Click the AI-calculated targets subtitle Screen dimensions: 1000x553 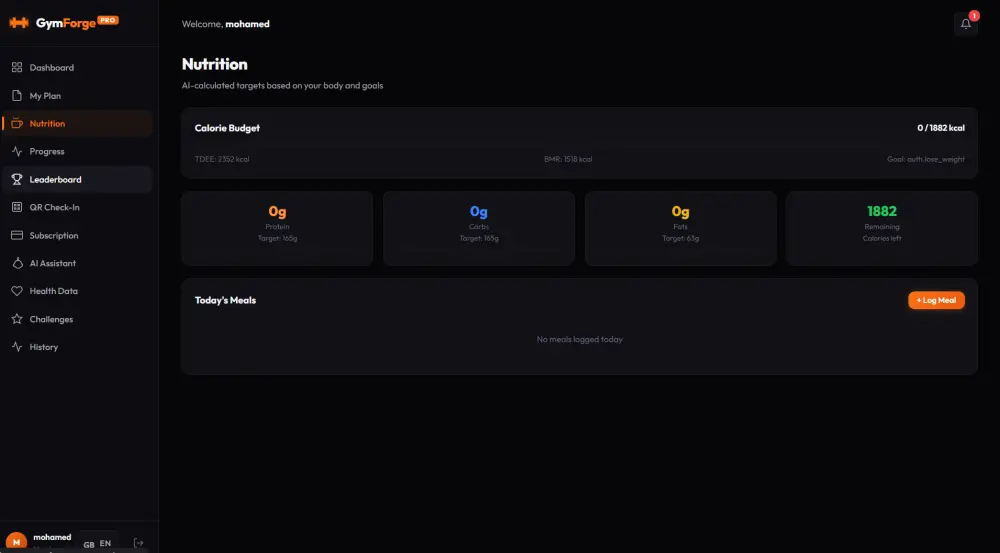click(283, 85)
